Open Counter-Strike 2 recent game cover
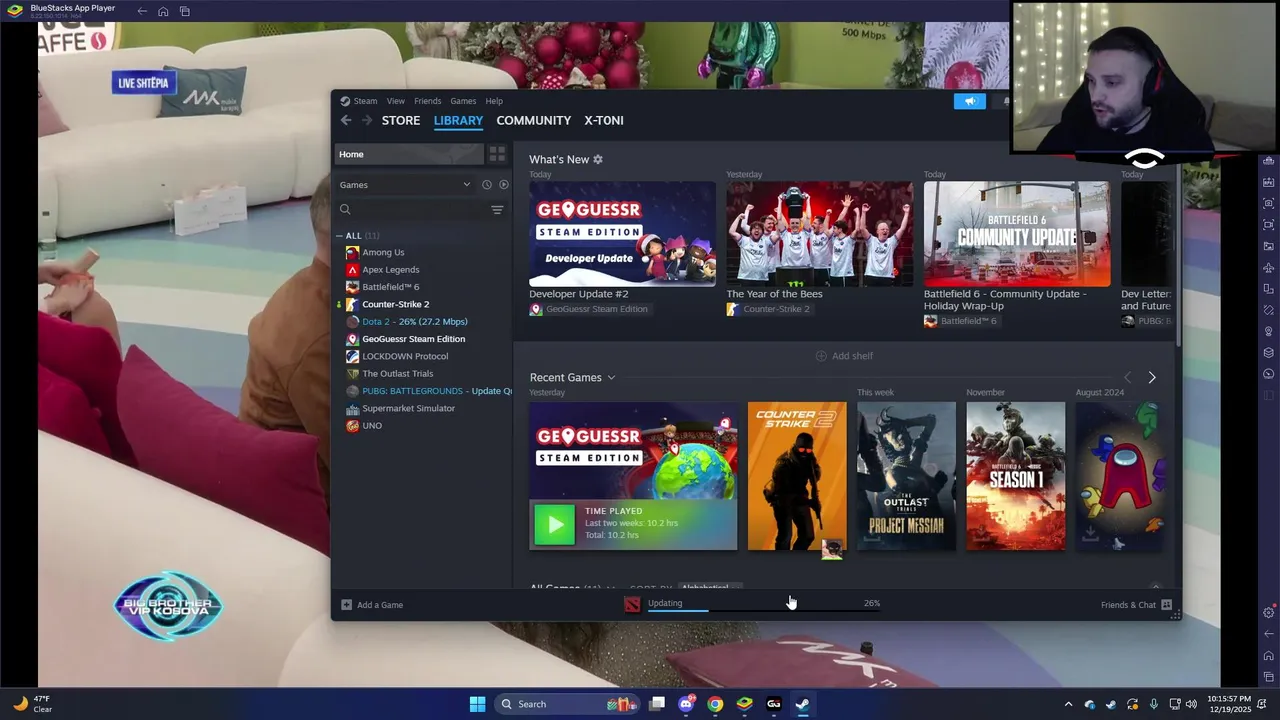 [x=797, y=476]
